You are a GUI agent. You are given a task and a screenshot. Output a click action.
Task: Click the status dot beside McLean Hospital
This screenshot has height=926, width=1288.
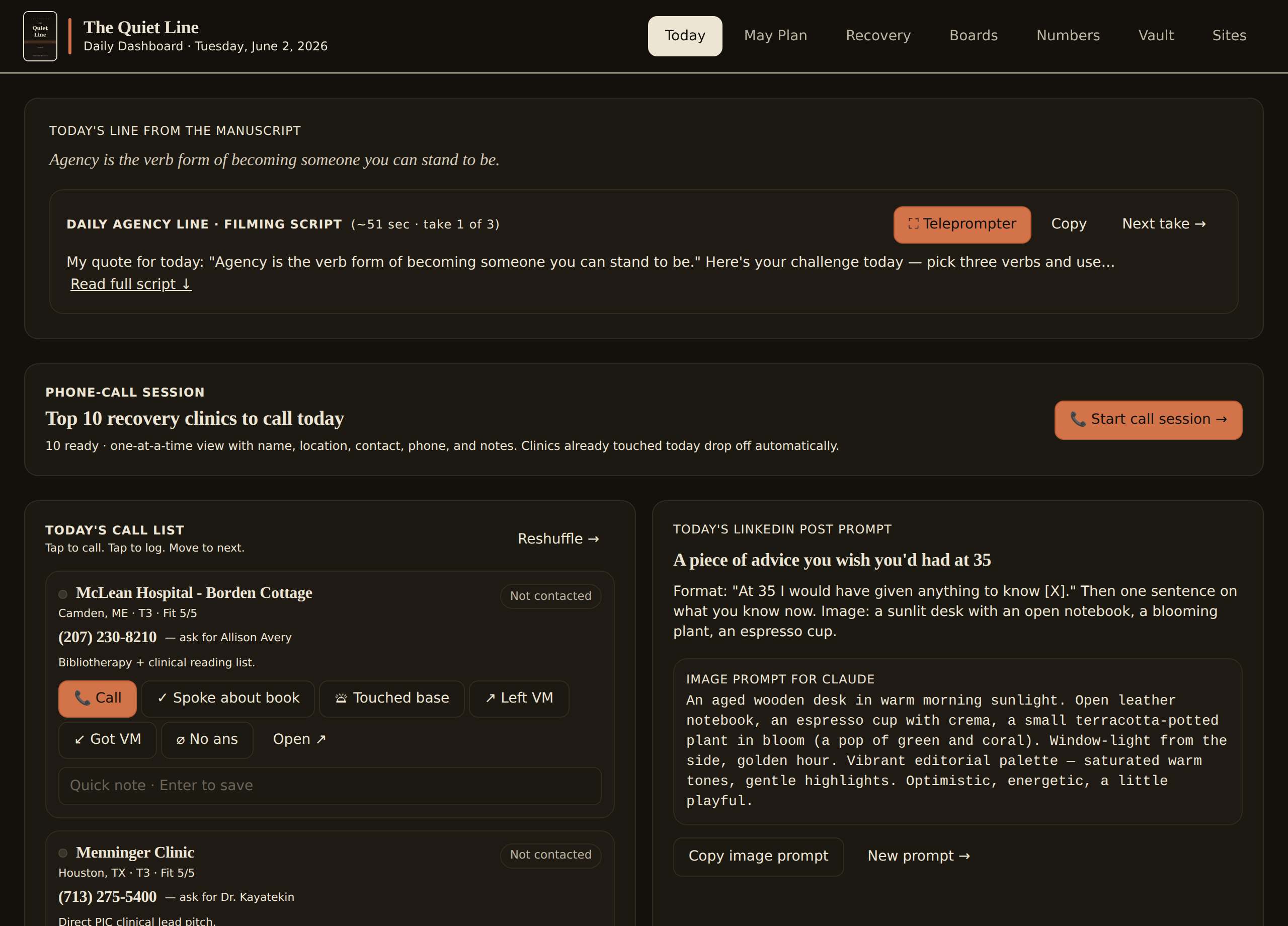[x=63, y=594]
